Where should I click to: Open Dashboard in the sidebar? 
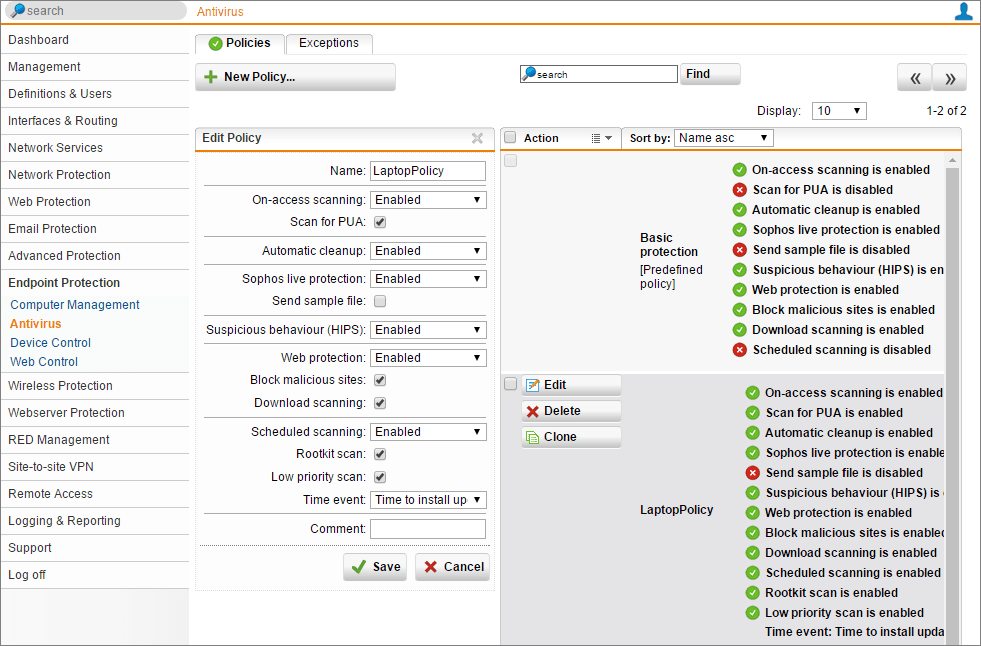pos(95,39)
